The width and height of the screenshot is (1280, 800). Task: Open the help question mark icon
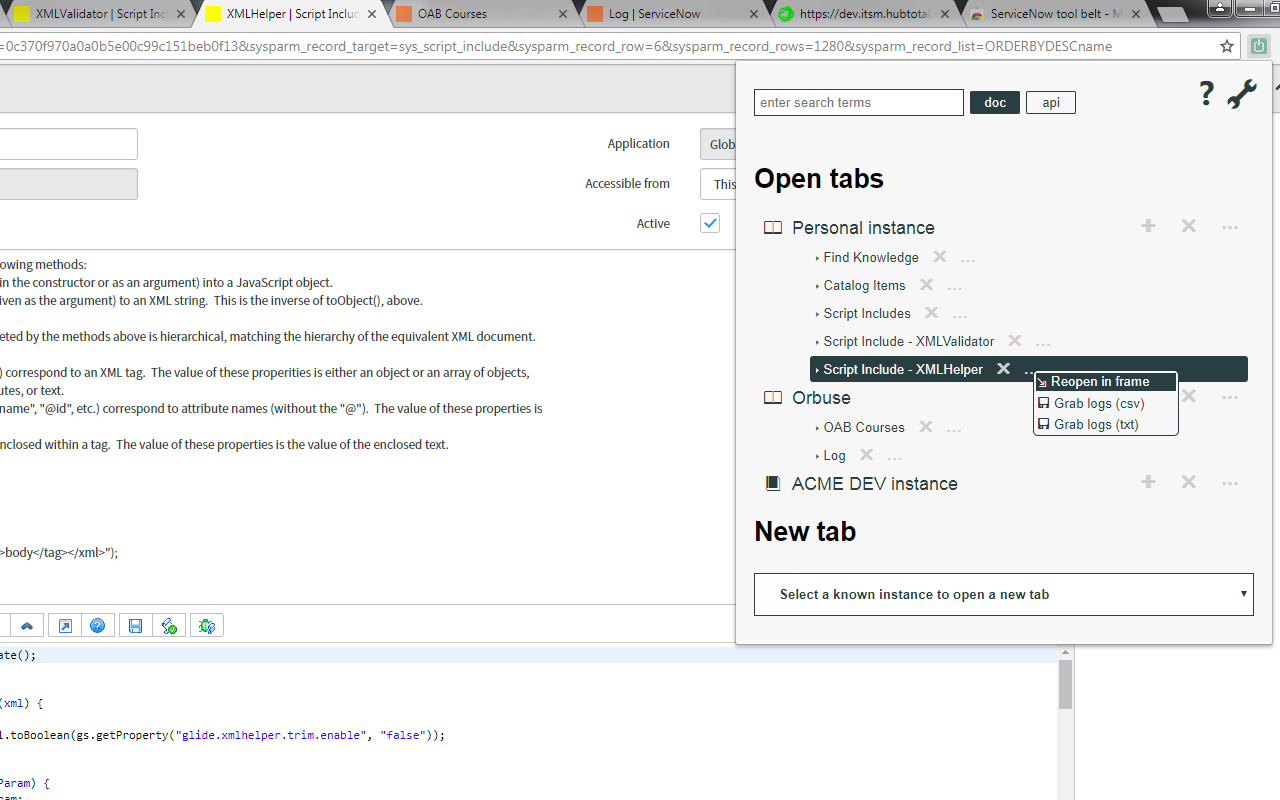pyautogui.click(x=1207, y=94)
